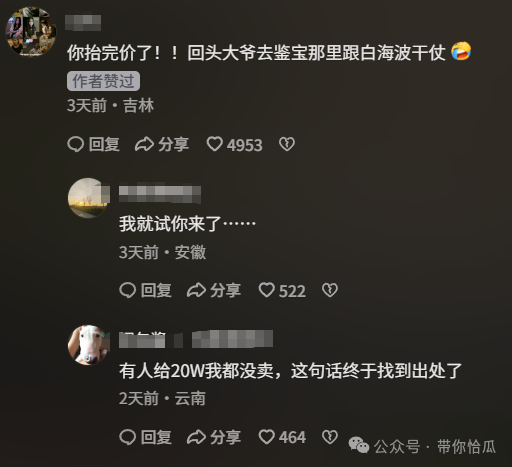The width and height of the screenshot is (512, 467).
Task: Open the blurred username of top commenter
Action: click(x=83, y=23)
